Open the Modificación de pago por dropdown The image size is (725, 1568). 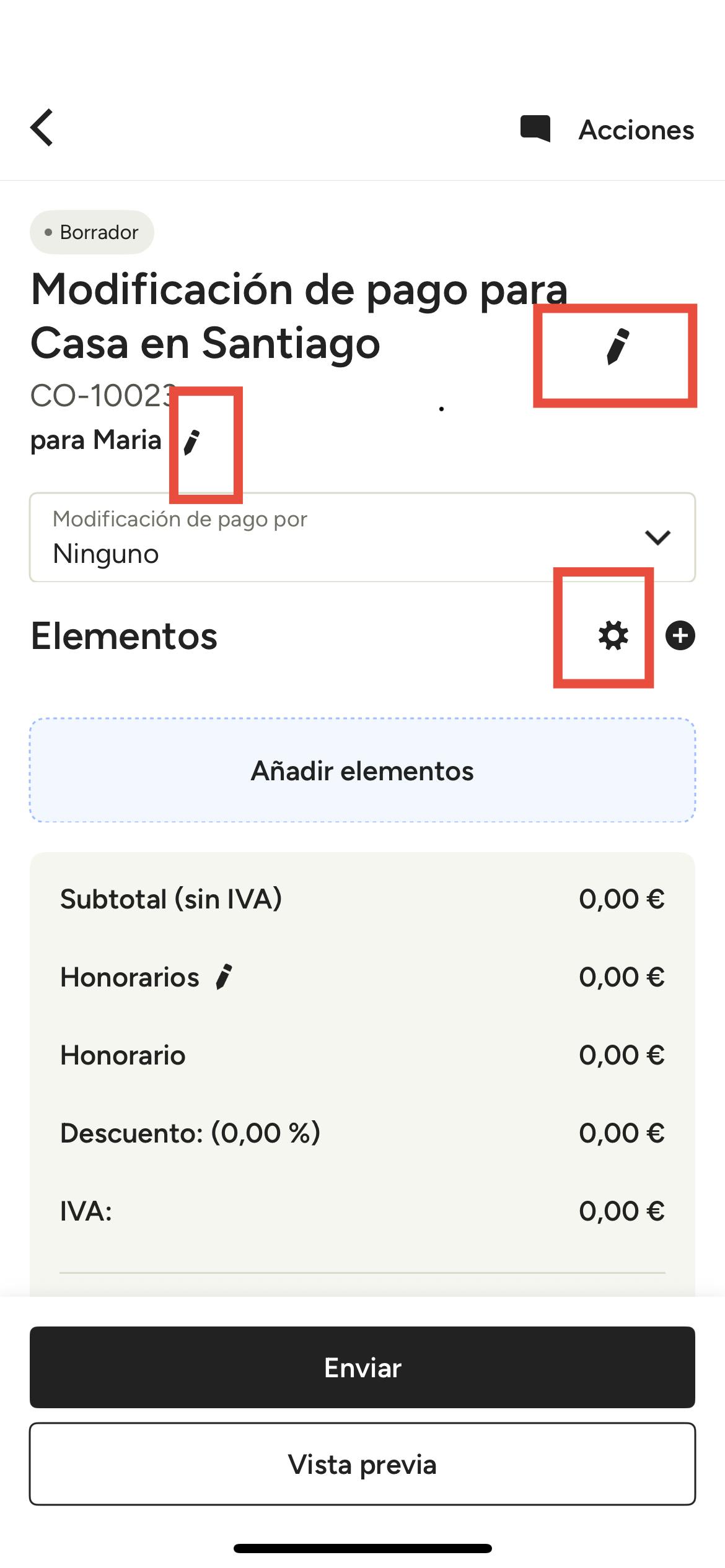pos(362,537)
